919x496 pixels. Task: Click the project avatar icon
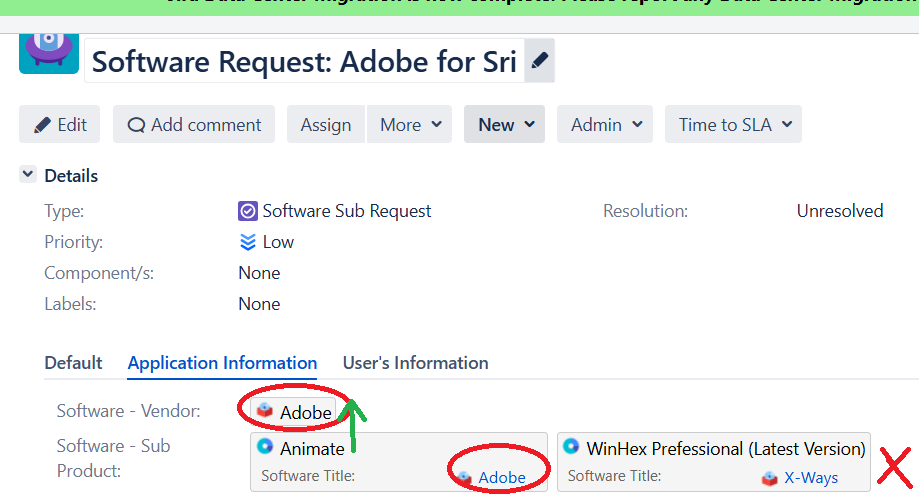(x=49, y=53)
